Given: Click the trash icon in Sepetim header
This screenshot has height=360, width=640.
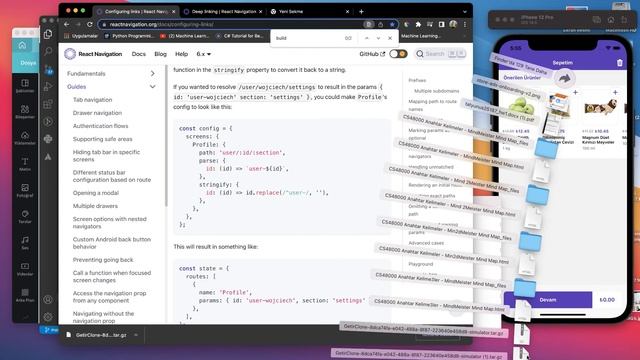Looking at the screenshot, I should tap(620, 63).
